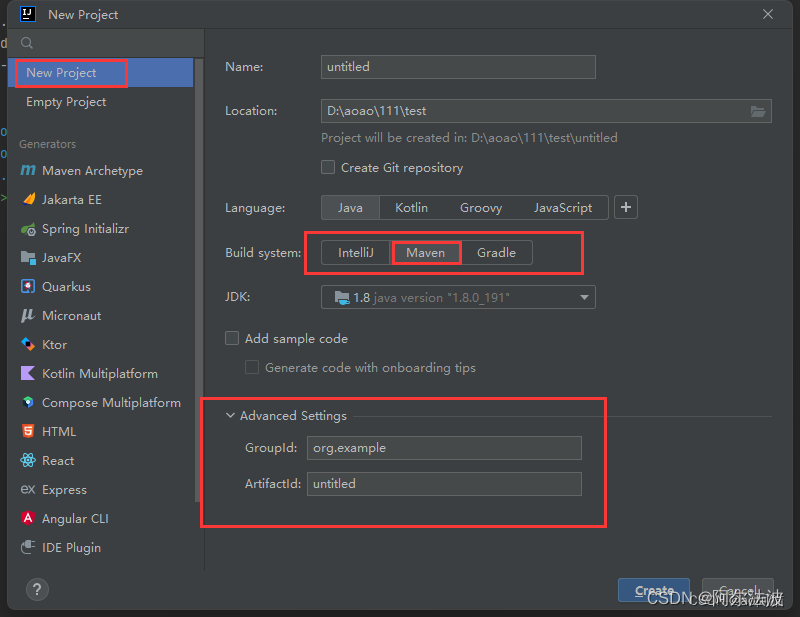
Task: Click the Compose Multiplatform hexagon icon
Action: click(x=28, y=402)
